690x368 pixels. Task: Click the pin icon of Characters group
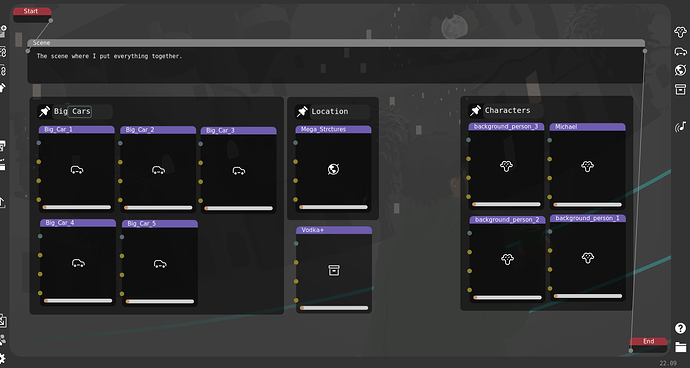click(475, 110)
